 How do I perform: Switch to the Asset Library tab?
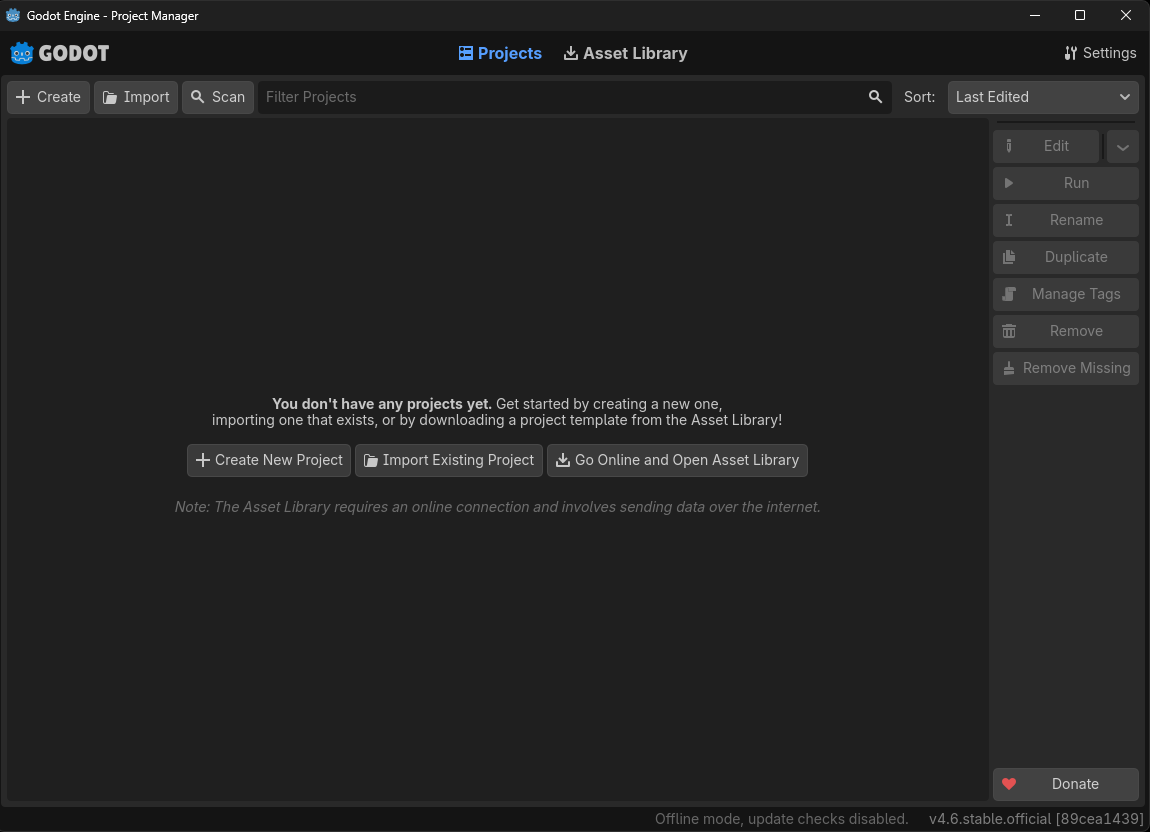(626, 53)
